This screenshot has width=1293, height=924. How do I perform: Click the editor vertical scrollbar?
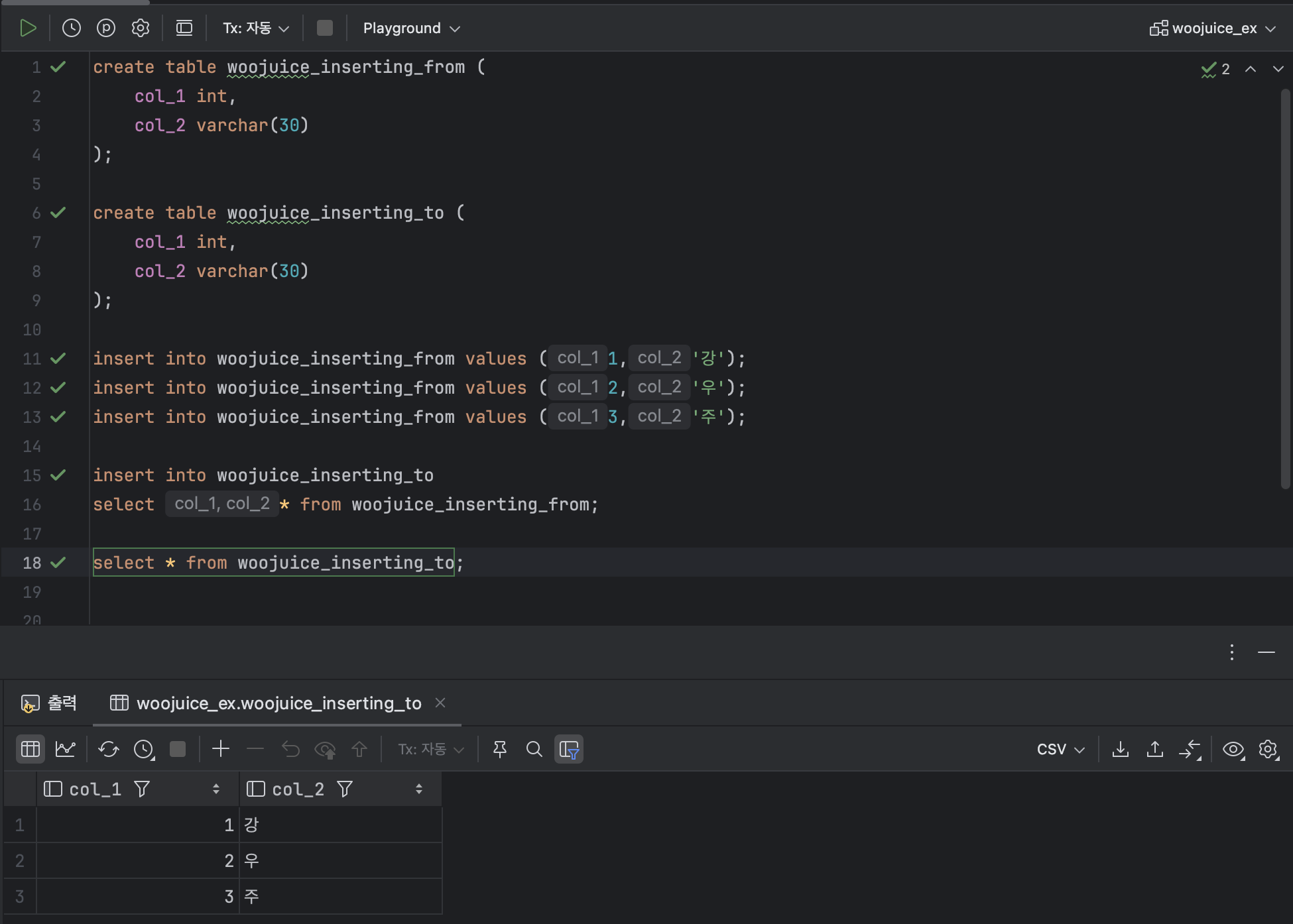(1286, 288)
